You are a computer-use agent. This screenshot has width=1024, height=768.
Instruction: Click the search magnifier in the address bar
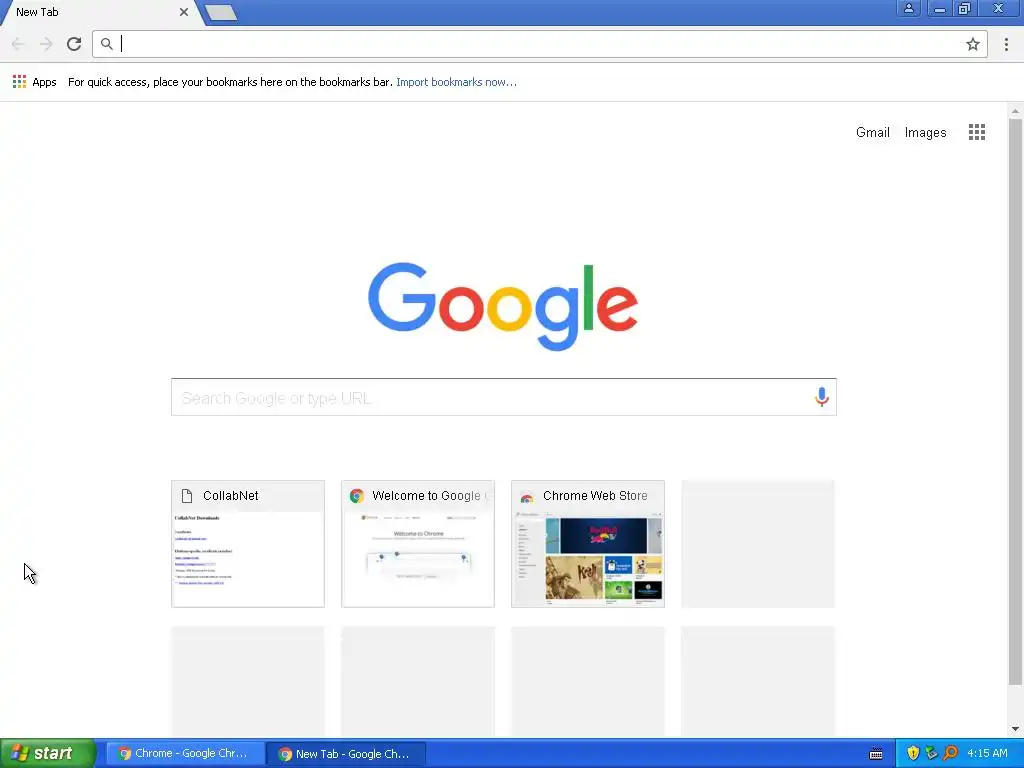(106, 44)
